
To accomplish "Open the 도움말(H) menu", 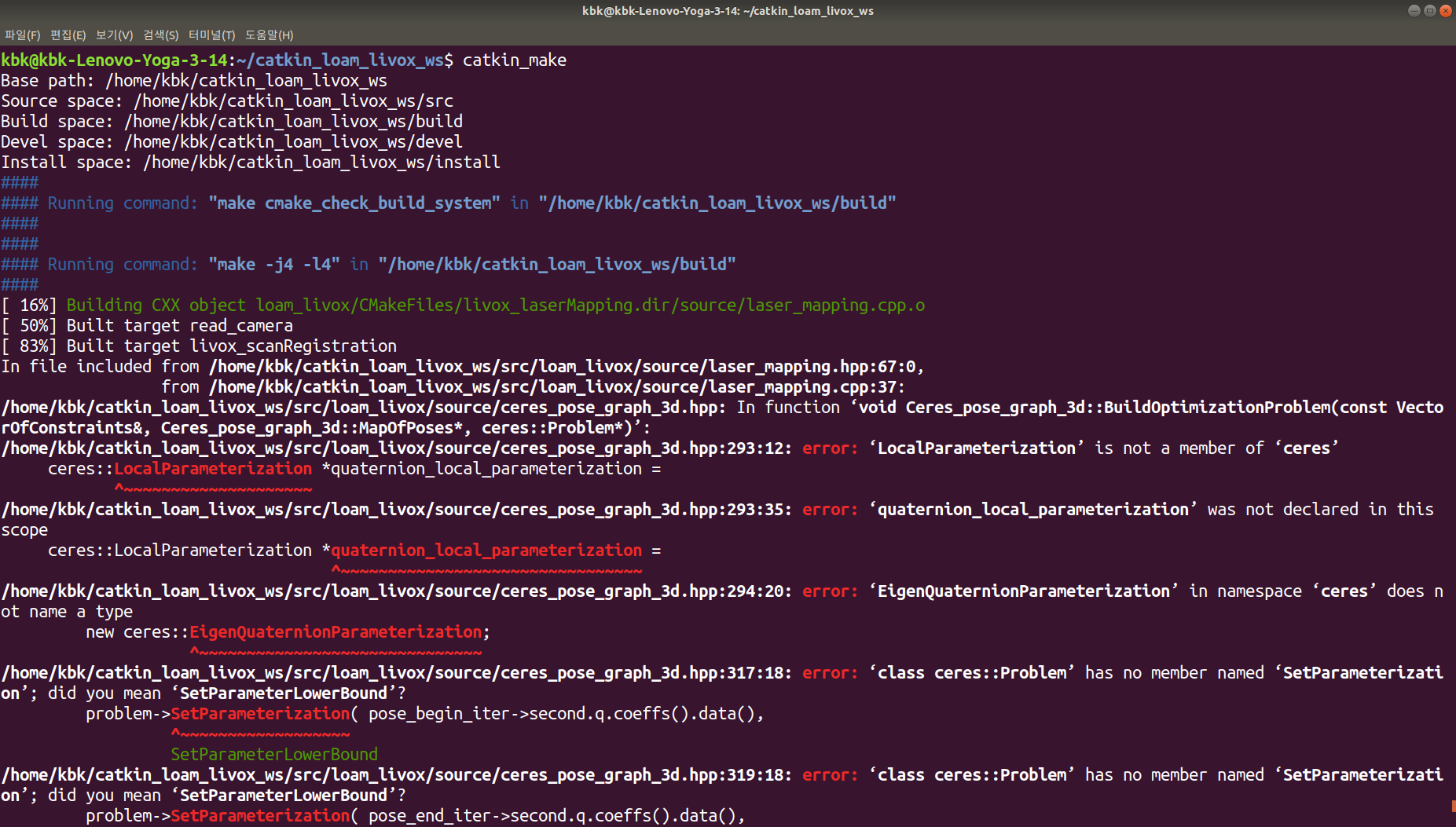I will point(269,35).
